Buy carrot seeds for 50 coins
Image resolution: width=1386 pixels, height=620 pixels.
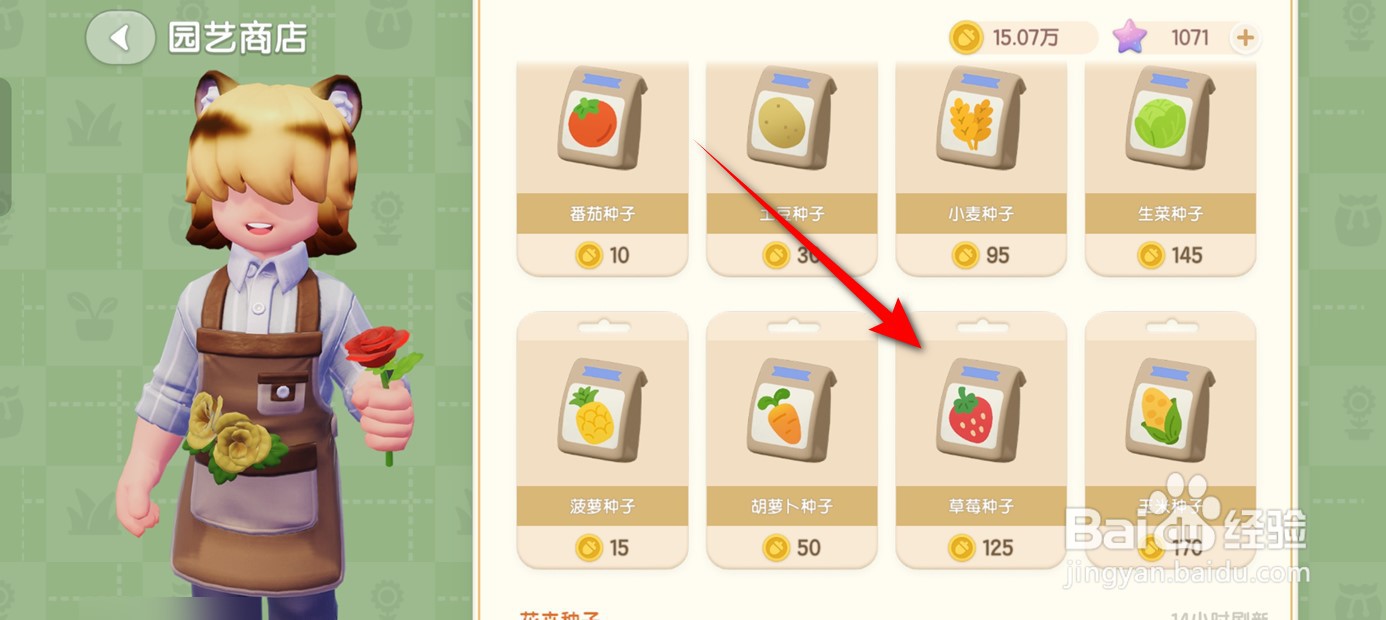[x=791, y=548]
